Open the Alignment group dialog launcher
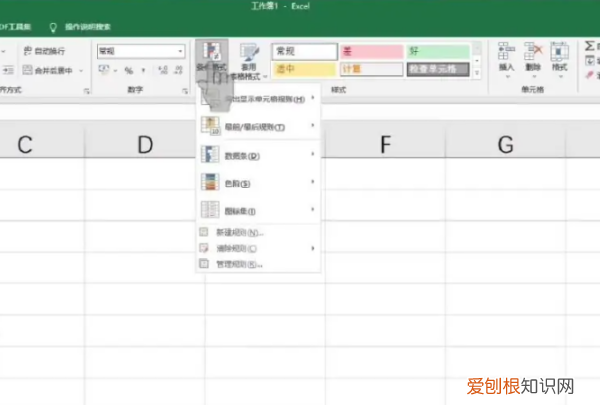 coord(86,91)
